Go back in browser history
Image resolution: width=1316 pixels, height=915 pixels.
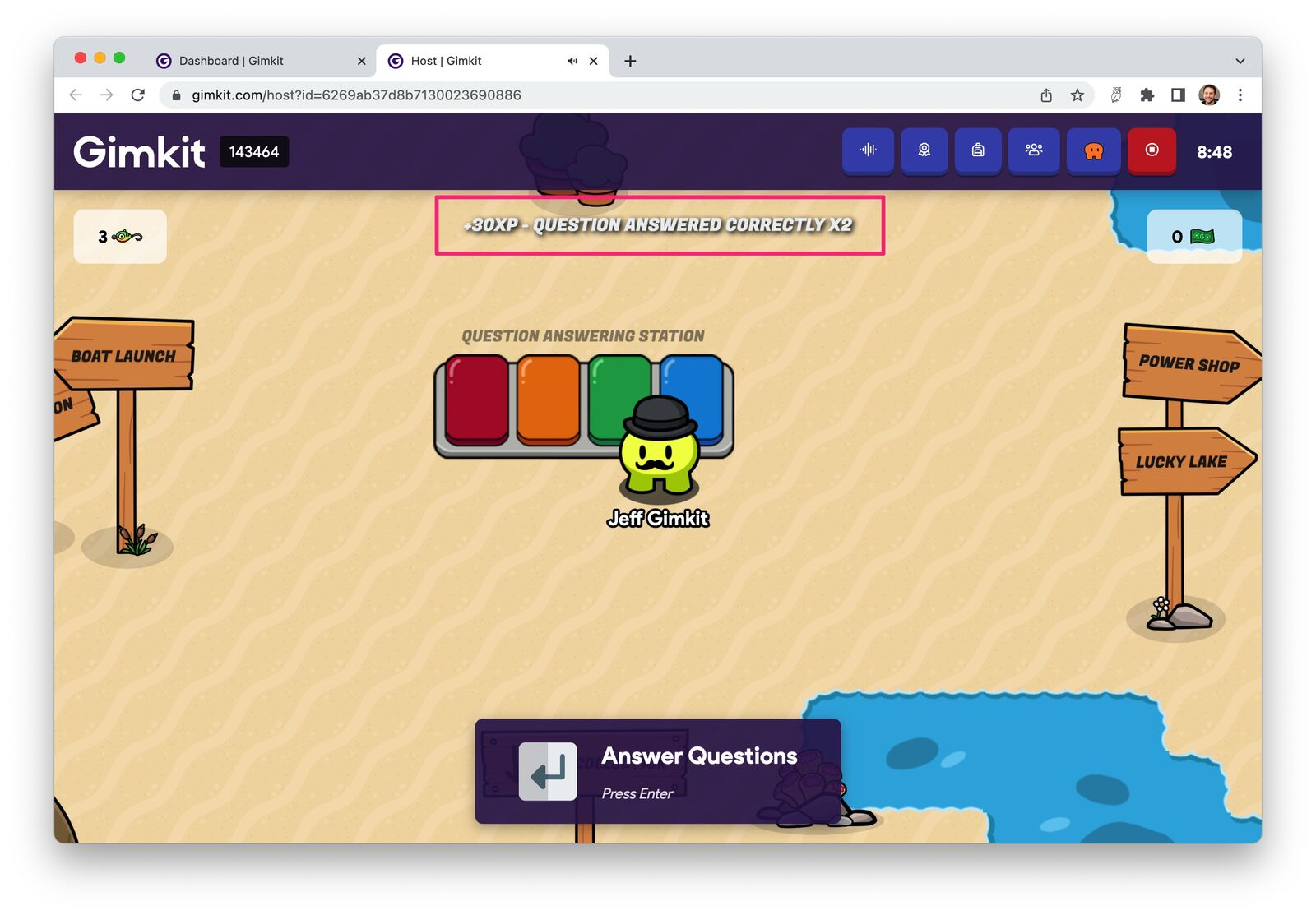(x=76, y=95)
